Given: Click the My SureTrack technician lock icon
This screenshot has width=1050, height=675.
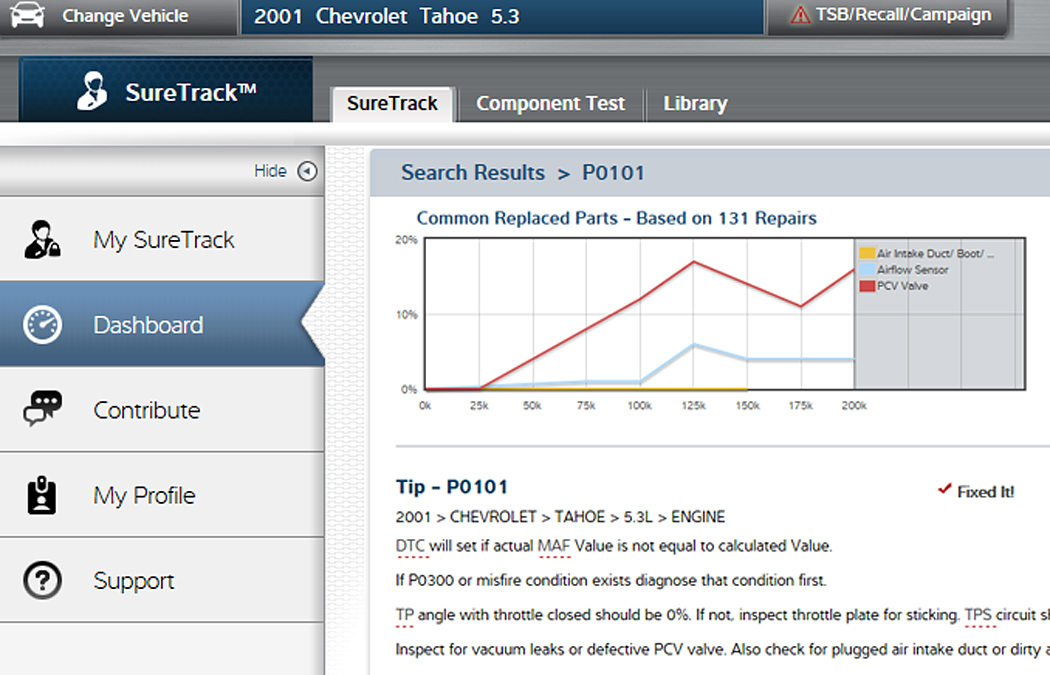Looking at the screenshot, I should [x=42, y=240].
